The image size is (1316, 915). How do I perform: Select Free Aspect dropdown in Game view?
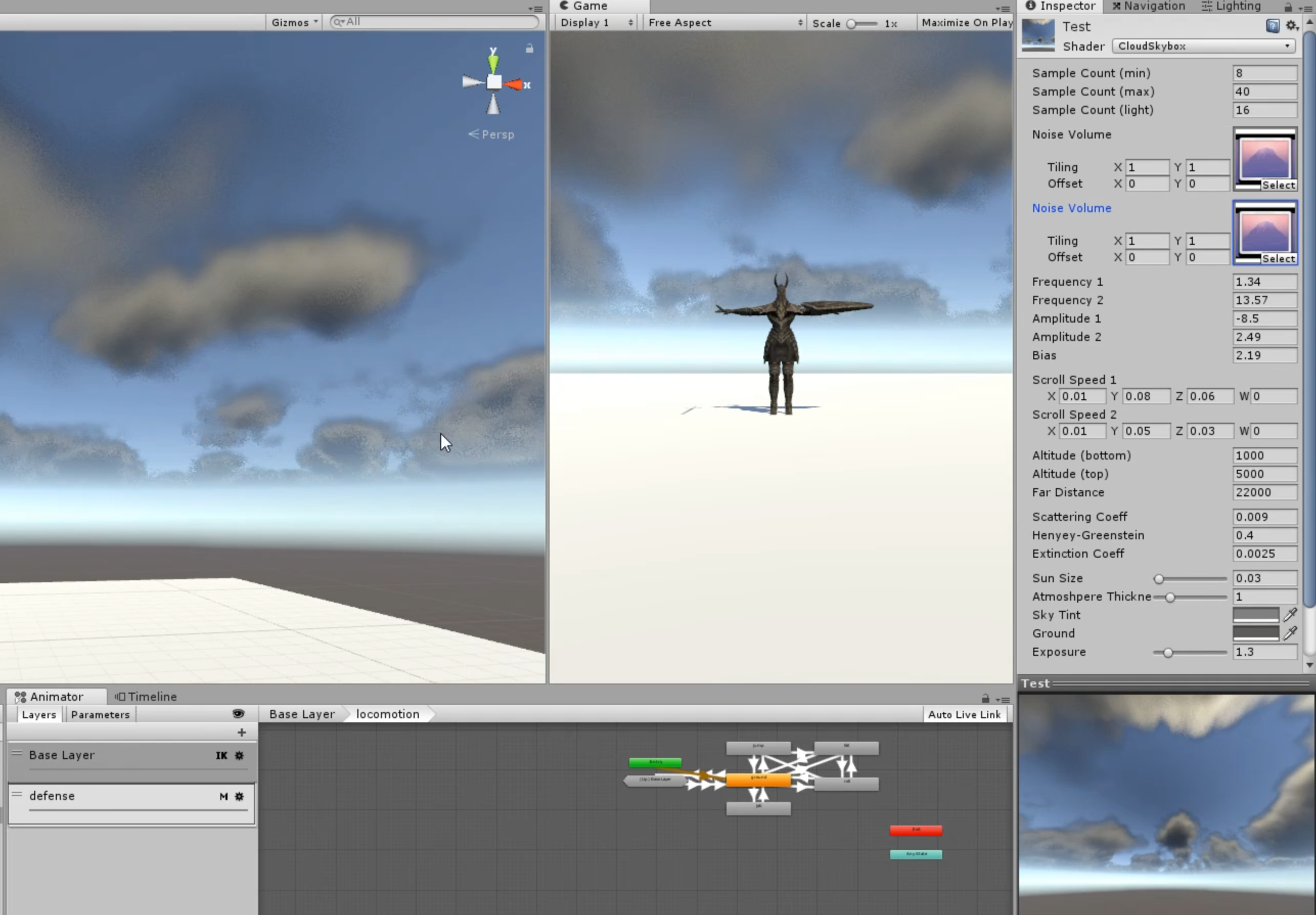click(x=720, y=22)
